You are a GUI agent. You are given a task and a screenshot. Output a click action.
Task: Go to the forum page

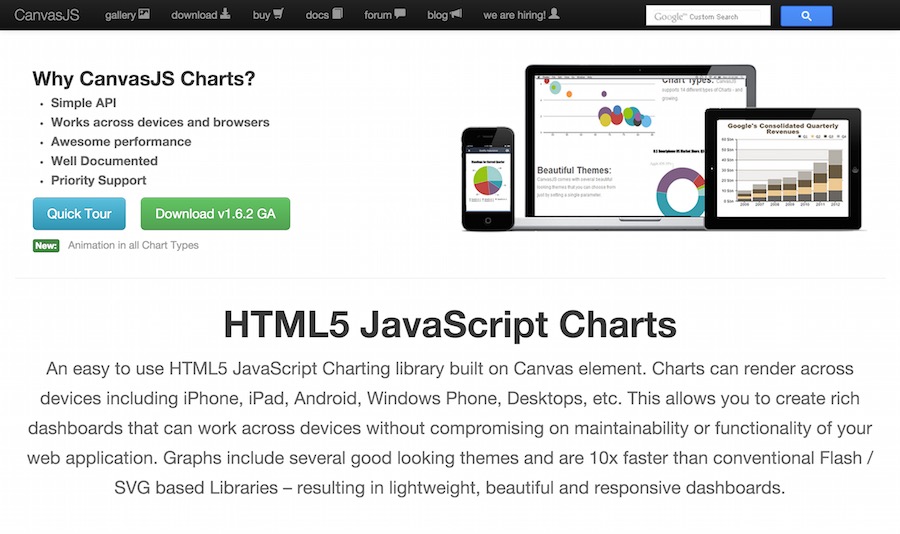tap(385, 15)
